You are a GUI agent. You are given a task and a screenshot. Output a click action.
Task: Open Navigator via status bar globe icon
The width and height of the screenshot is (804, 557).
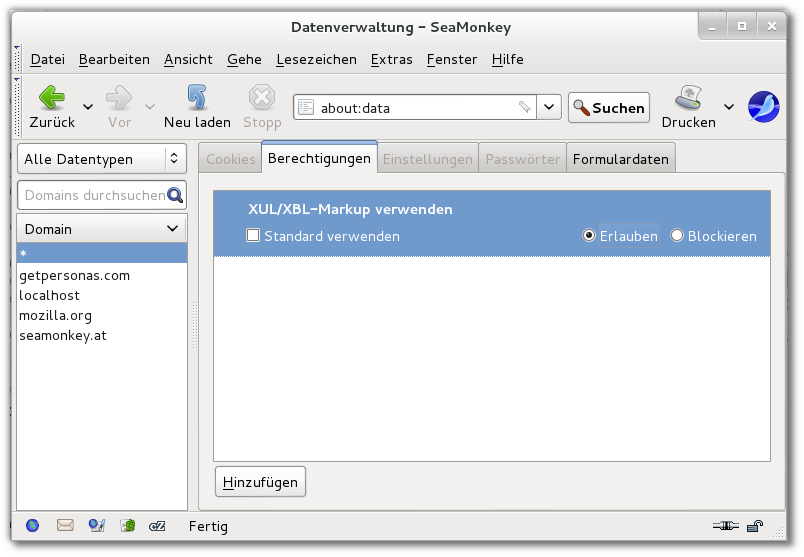32,525
